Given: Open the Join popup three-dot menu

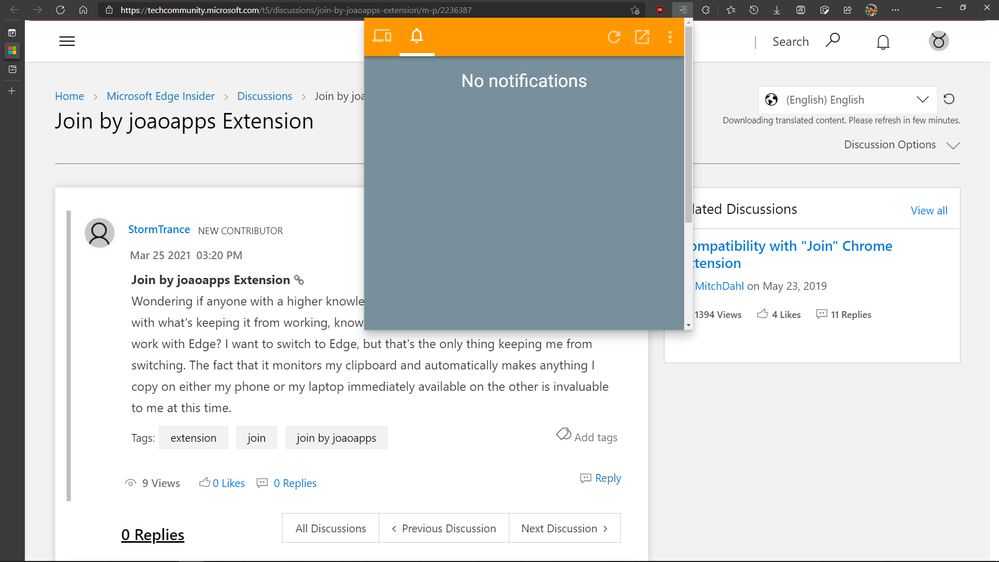Looking at the screenshot, I should click(x=670, y=37).
